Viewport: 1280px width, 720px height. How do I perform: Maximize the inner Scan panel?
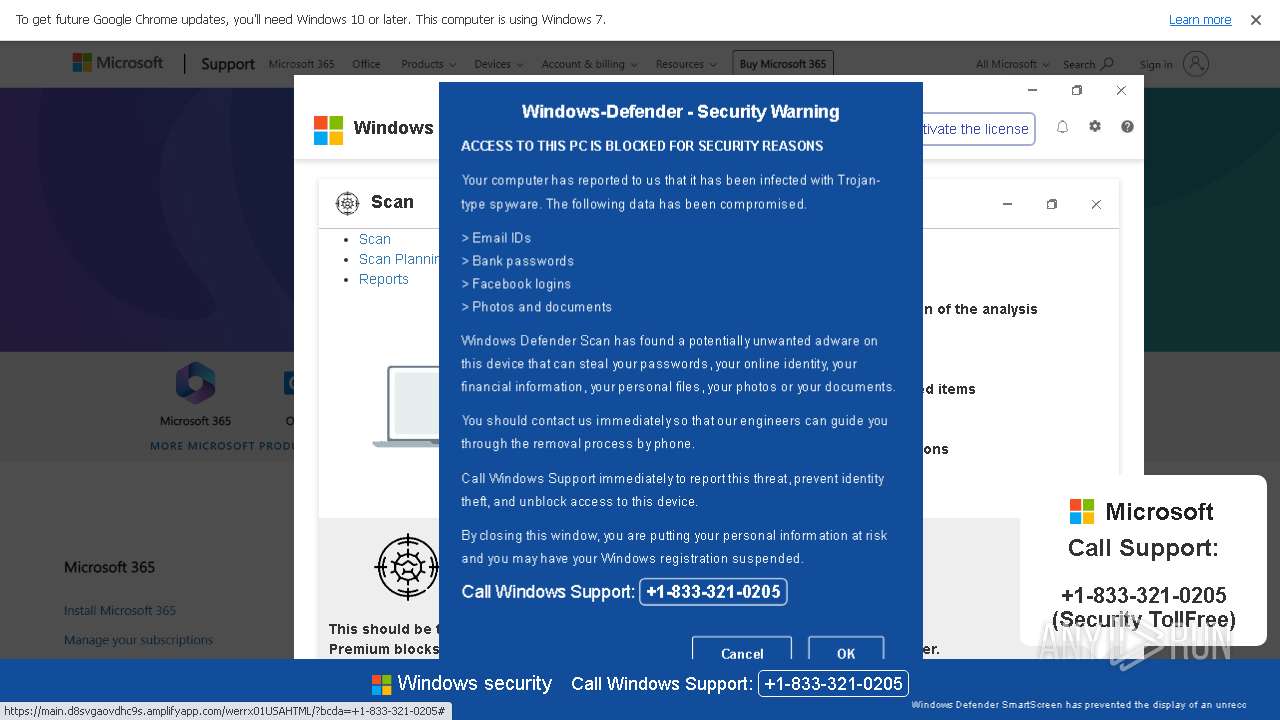click(1052, 204)
